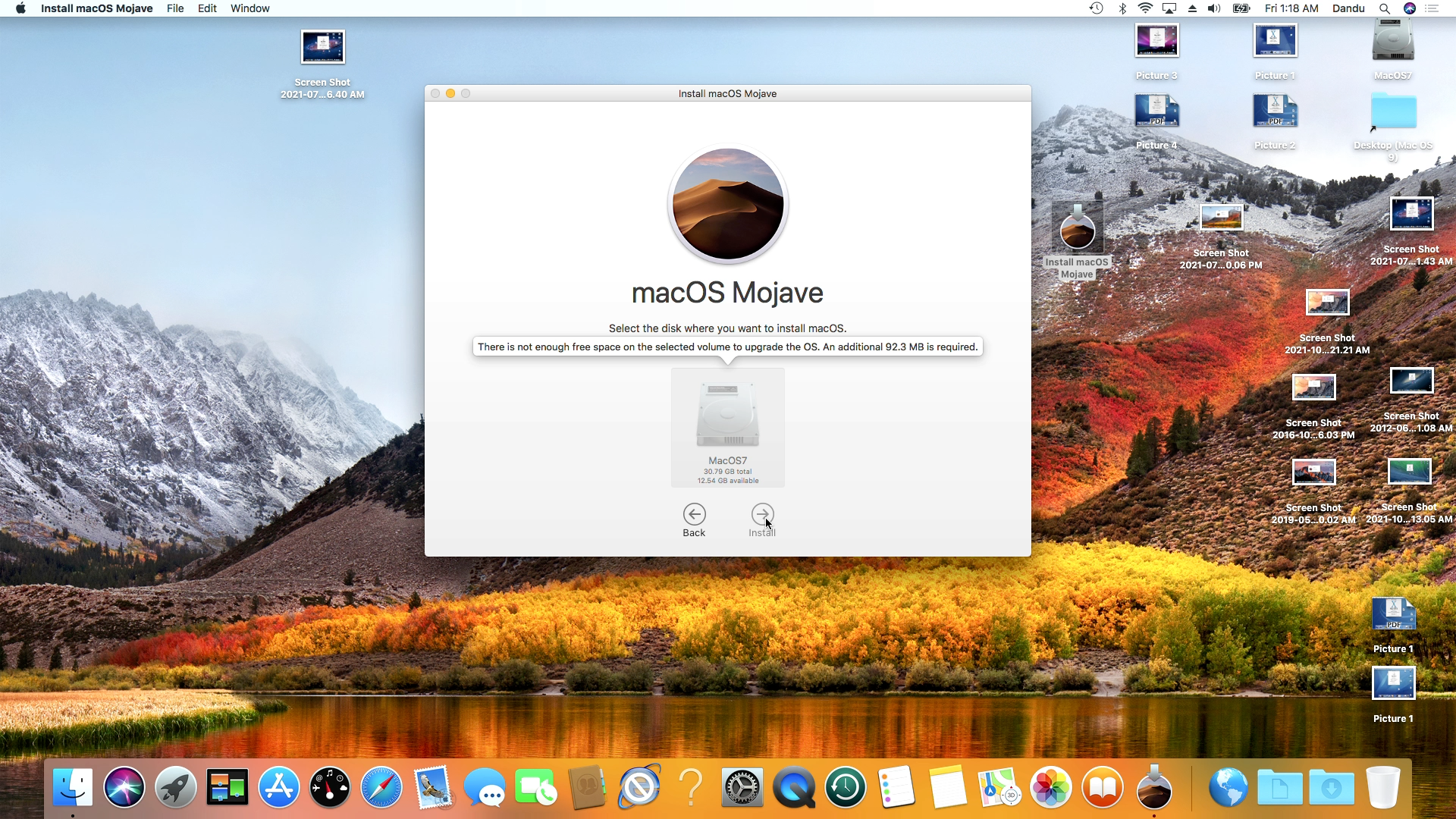The height and width of the screenshot is (819, 1456).
Task: Open the File menu
Action: tap(175, 8)
